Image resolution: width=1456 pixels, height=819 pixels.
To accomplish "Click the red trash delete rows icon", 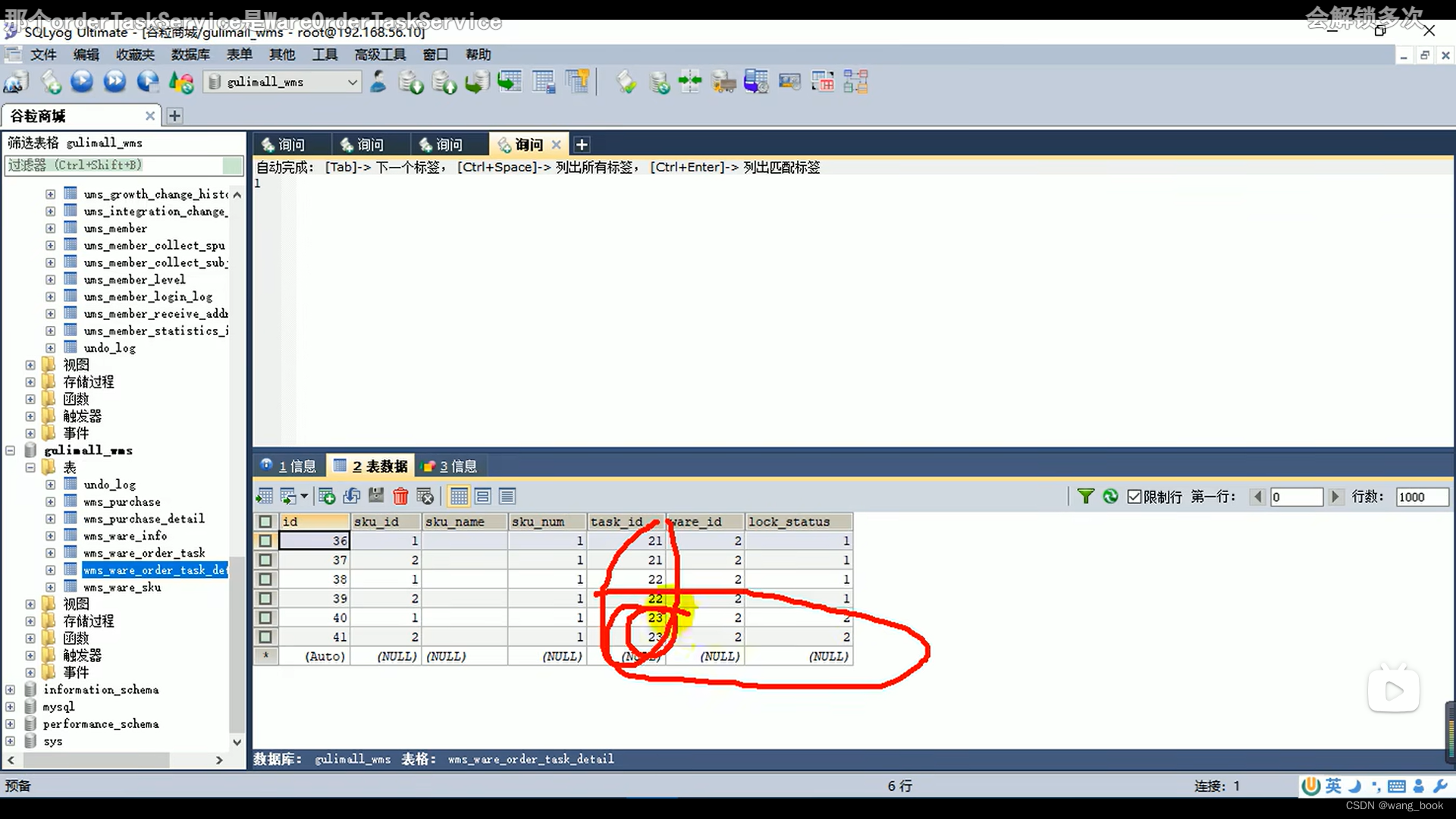I will pos(401,497).
